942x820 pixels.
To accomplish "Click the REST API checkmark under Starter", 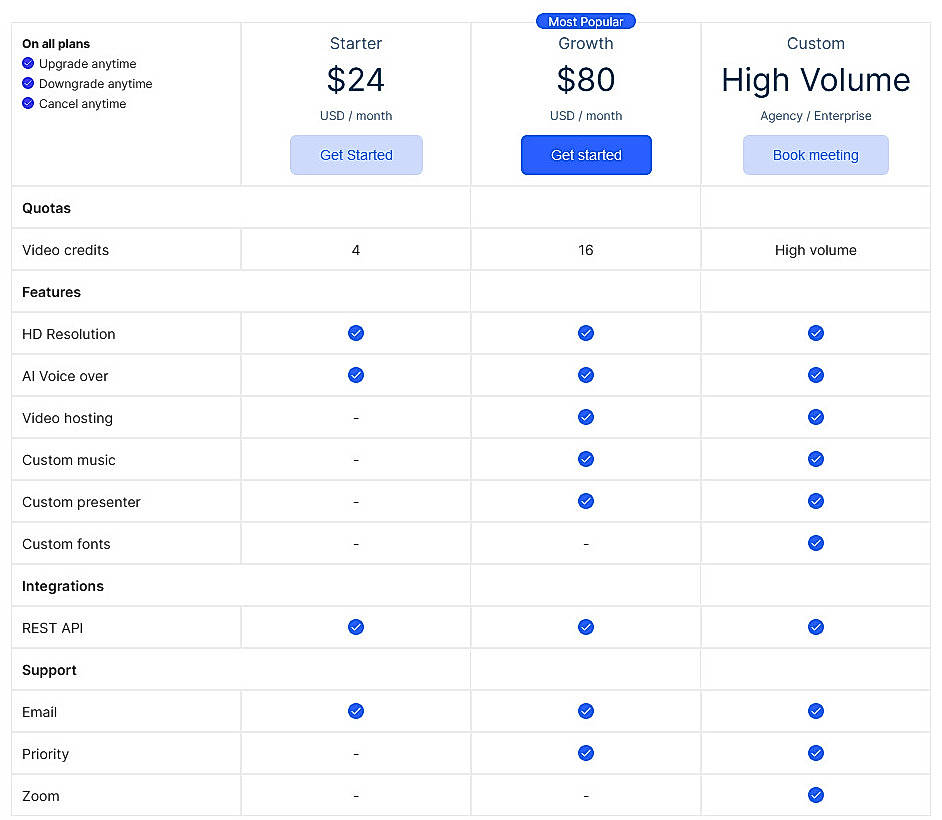I will (x=356, y=627).
